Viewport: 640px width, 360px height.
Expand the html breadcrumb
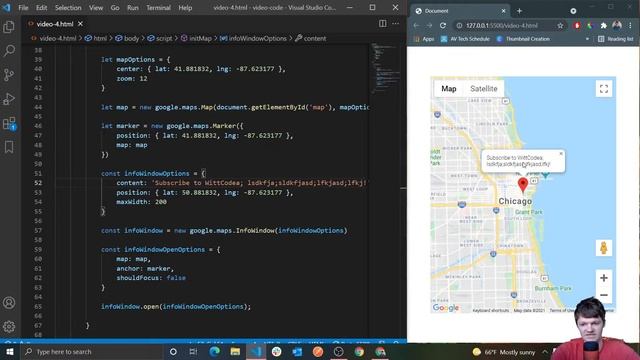click(x=96, y=38)
